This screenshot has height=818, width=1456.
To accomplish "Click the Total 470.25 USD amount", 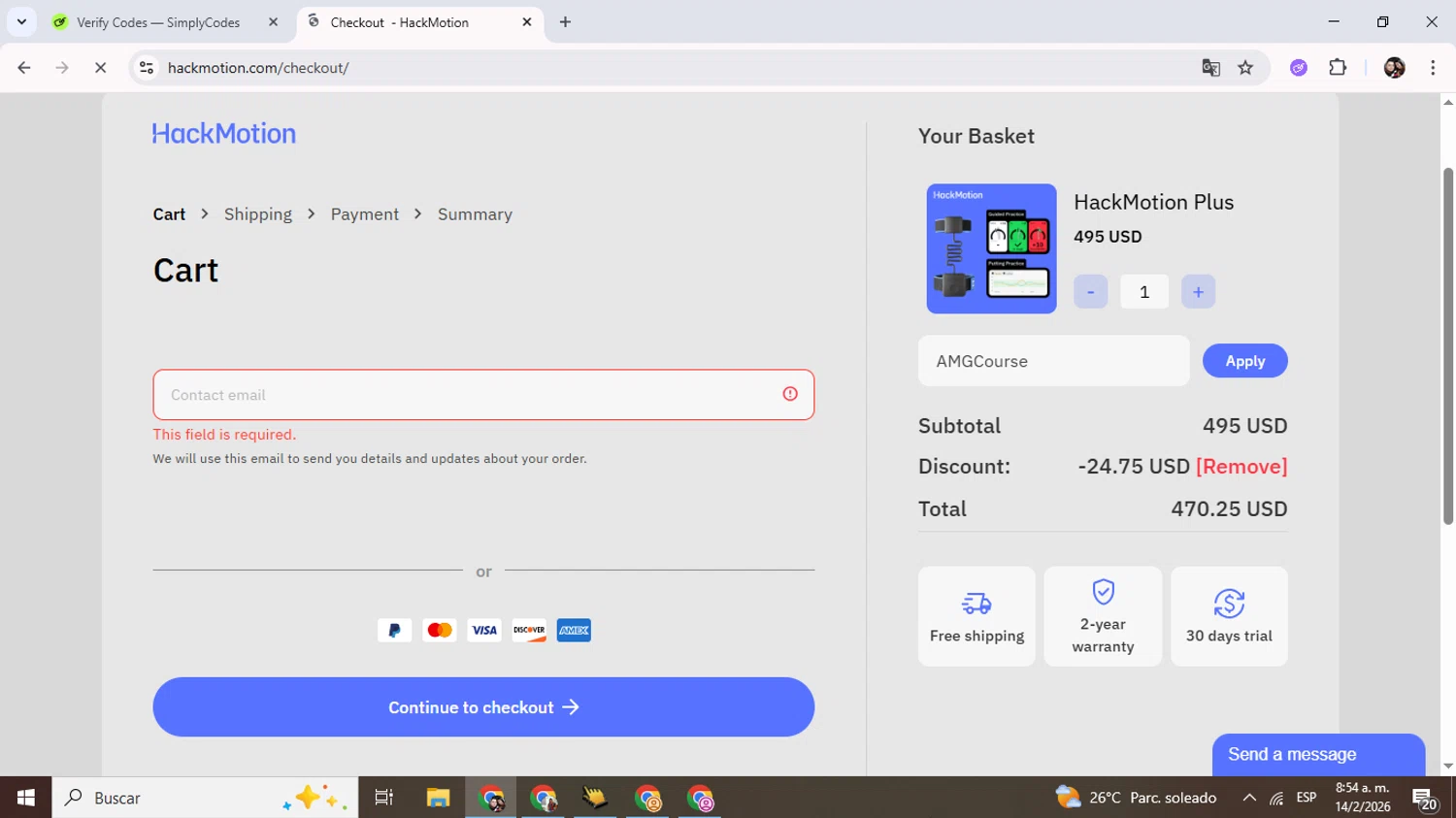I will point(1229,509).
